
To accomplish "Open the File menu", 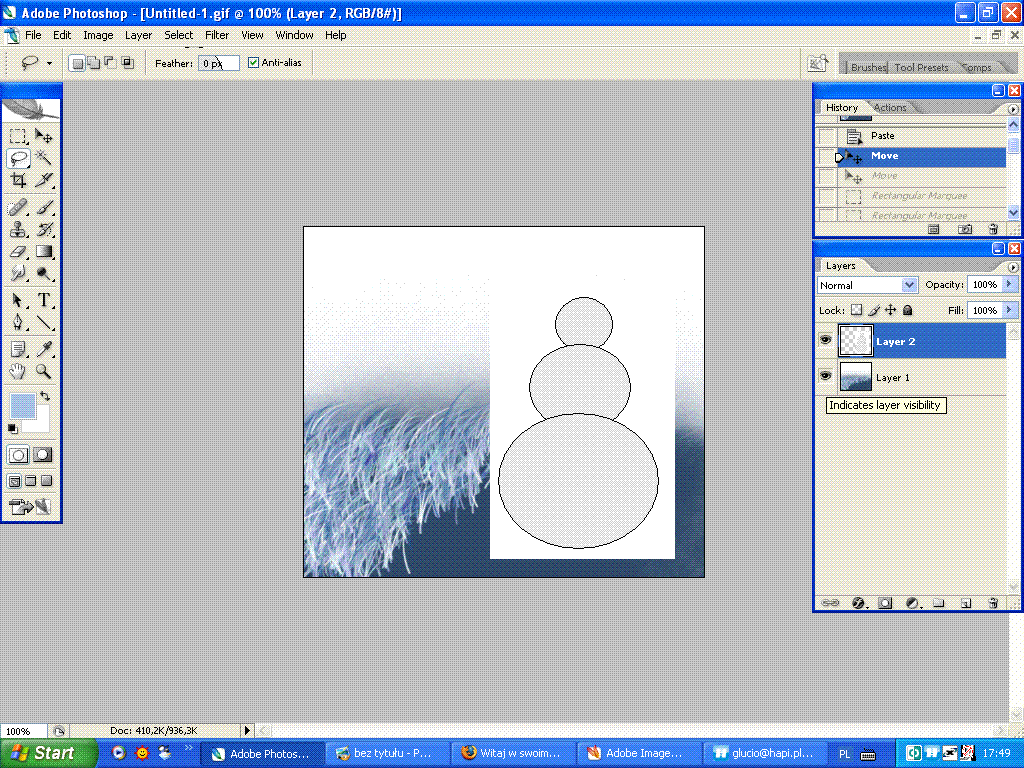I will click(x=33, y=35).
